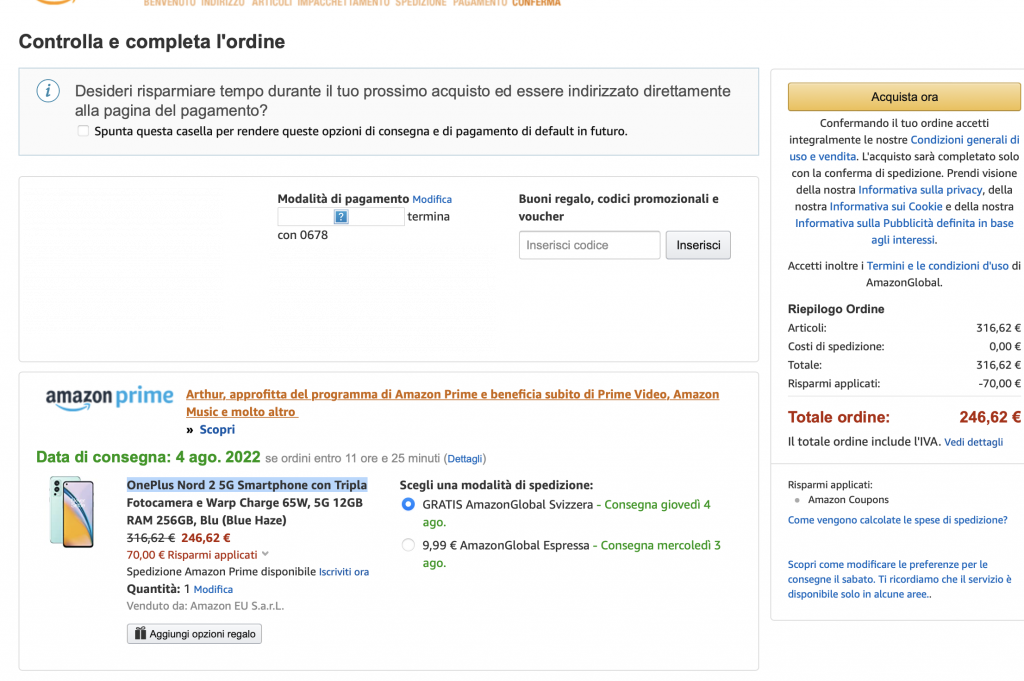Expand delivery date Dettagli

(464, 459)
